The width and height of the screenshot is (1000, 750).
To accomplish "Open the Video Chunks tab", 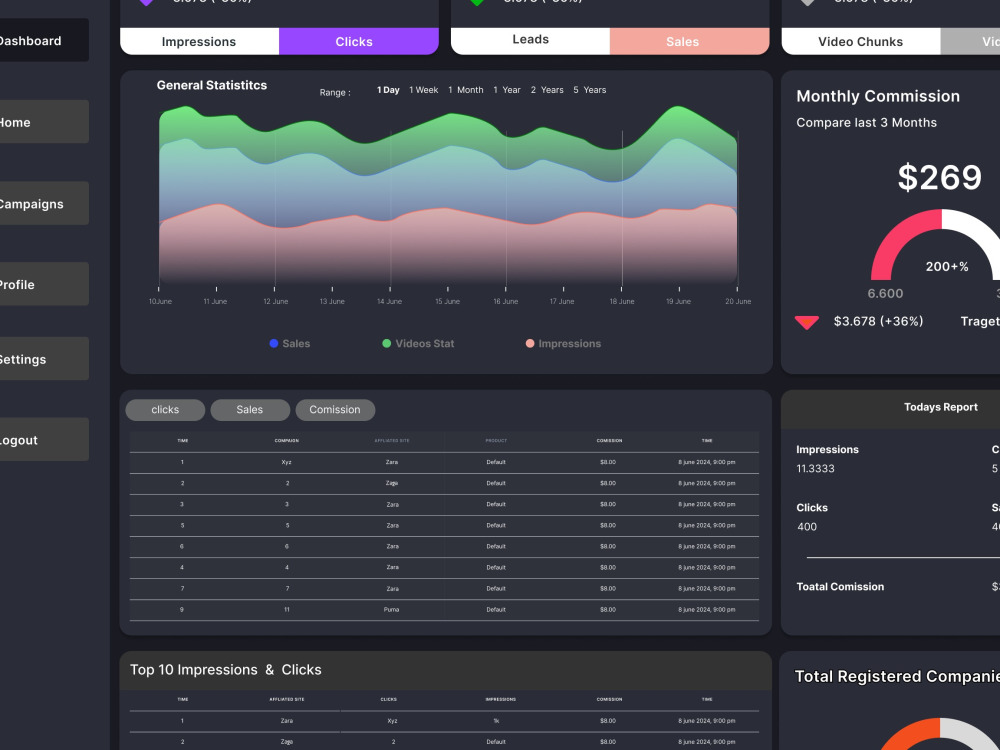I will pyautogui.click(x=860, y=41).
